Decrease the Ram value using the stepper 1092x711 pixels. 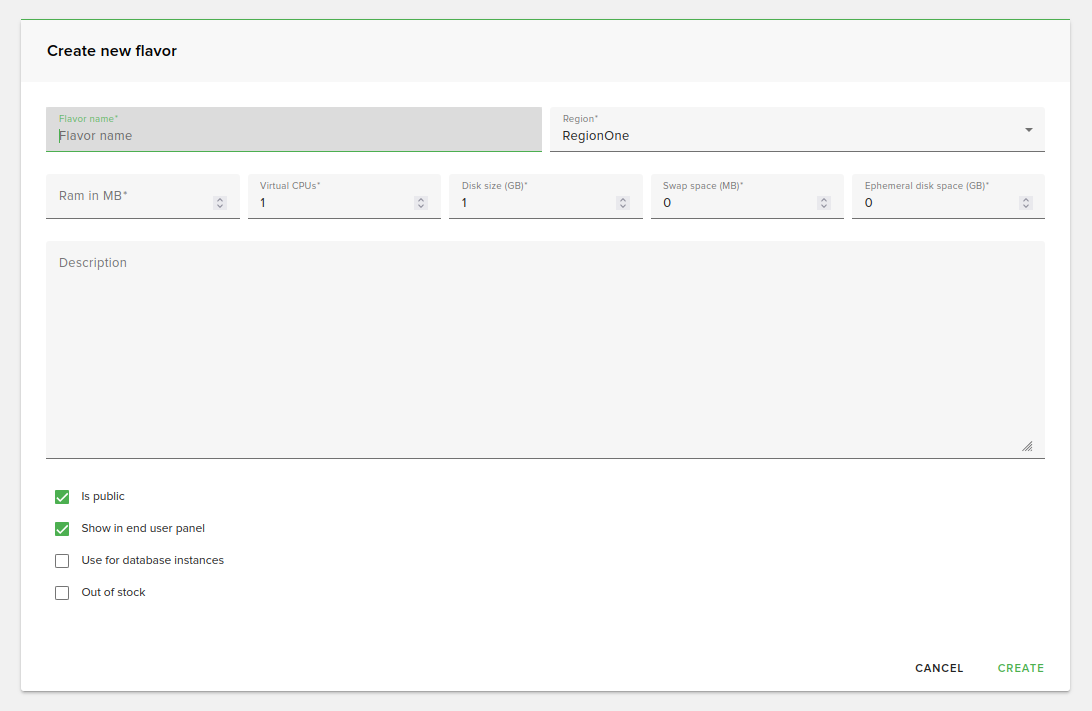219,206
